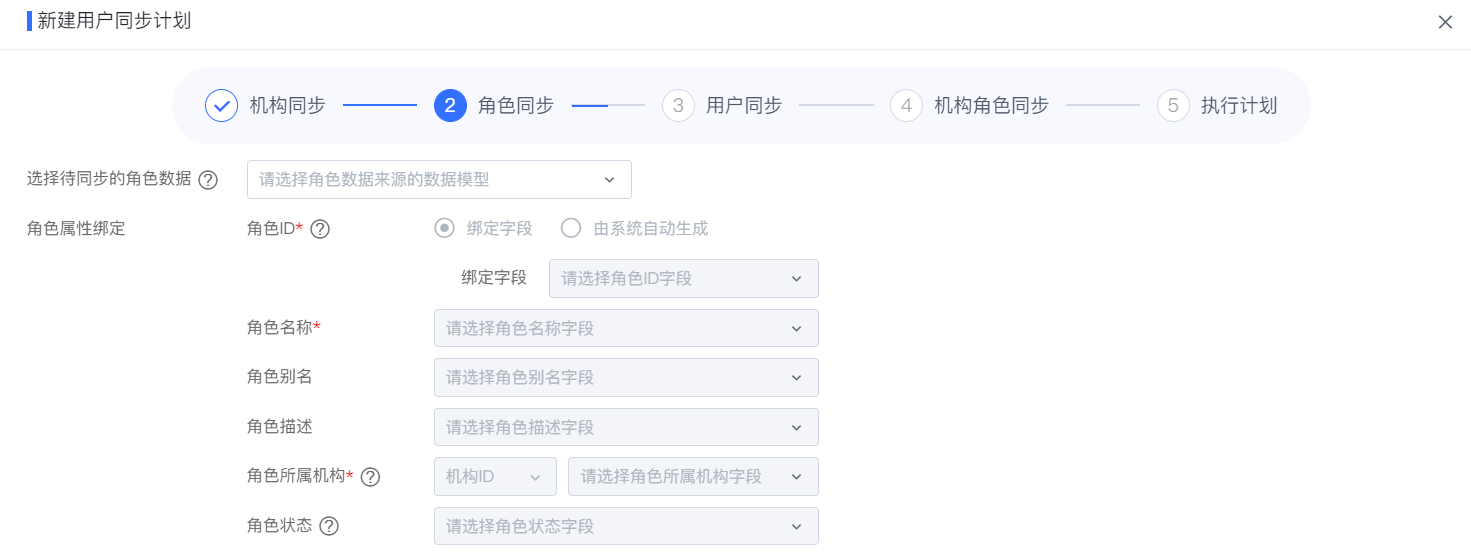Click help icon next to 角色状态

329,526
